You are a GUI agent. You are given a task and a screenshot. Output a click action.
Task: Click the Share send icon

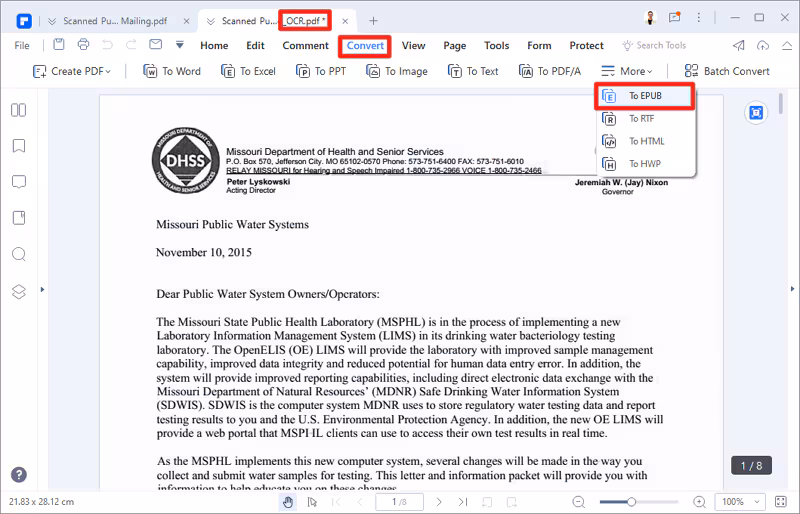tap(739, 45)
